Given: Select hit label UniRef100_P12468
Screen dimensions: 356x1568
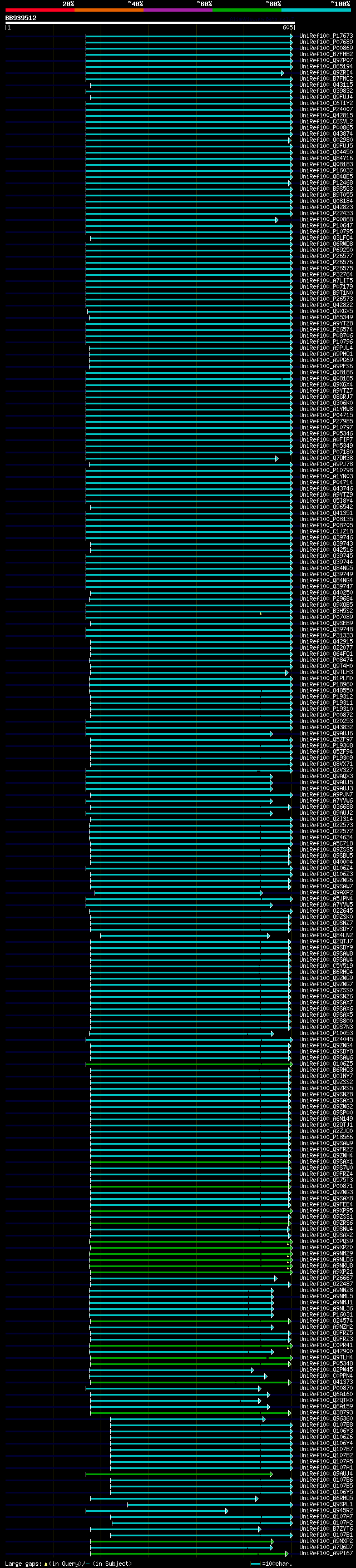Looking at the screenshot, I should point(325,182).
